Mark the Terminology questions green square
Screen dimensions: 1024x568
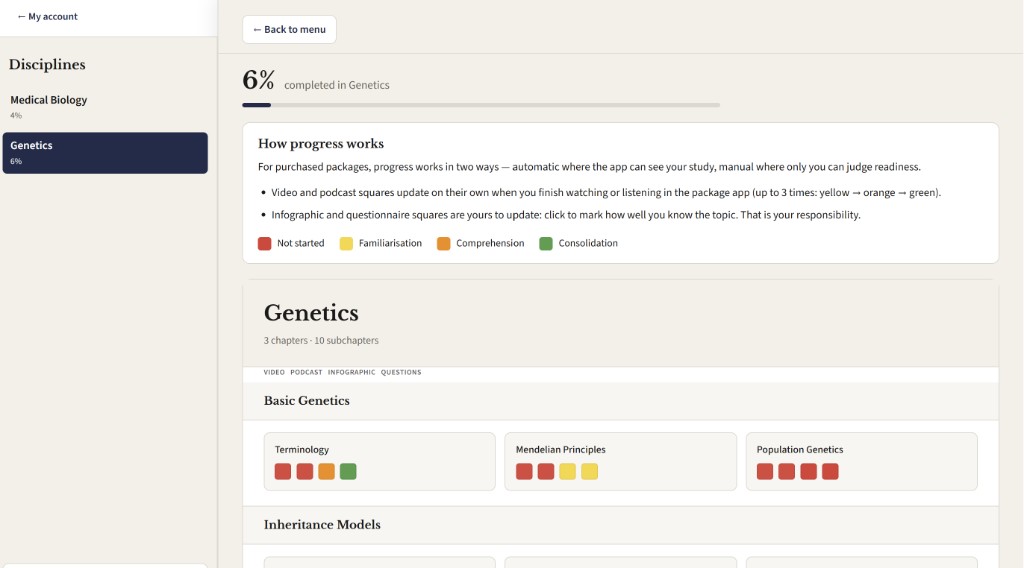point(348,471)
